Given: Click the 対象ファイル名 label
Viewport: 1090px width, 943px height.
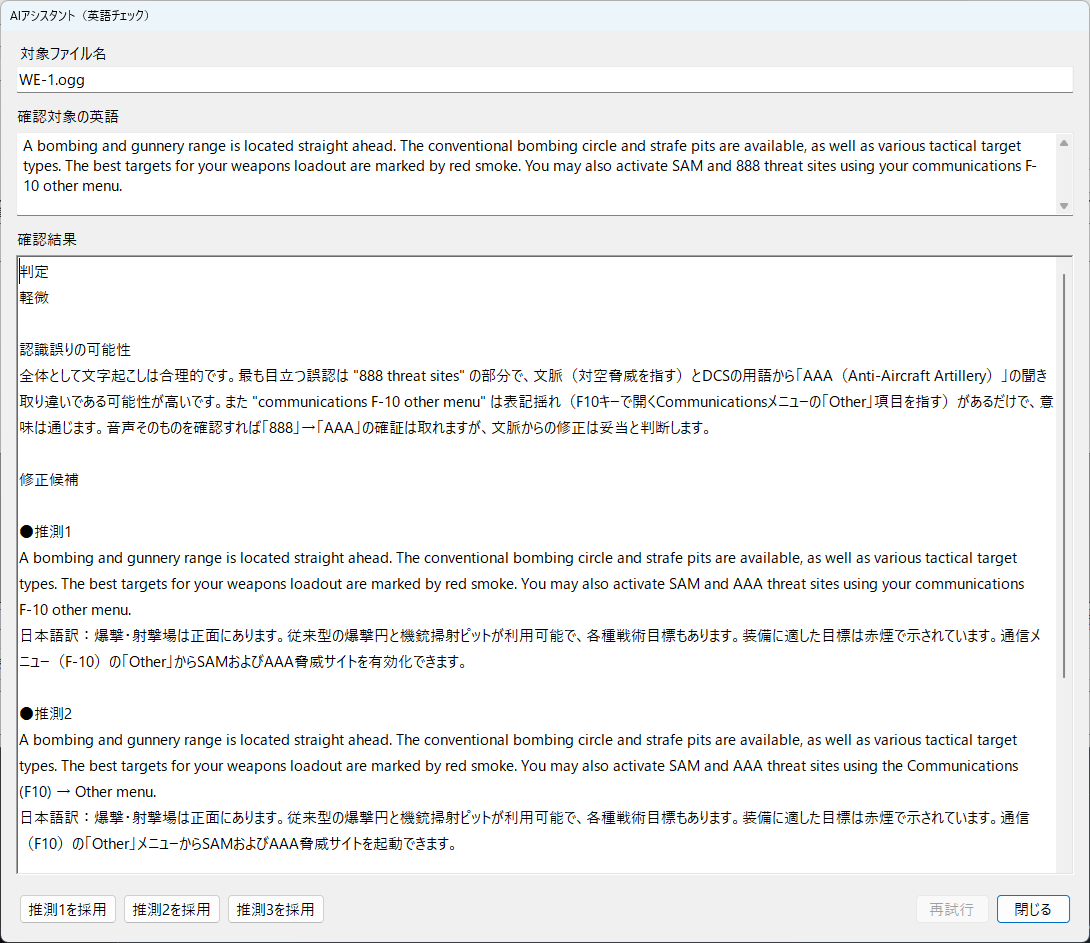Looking at the screenshot, I should pyautogui.click(x=63, y=54).
